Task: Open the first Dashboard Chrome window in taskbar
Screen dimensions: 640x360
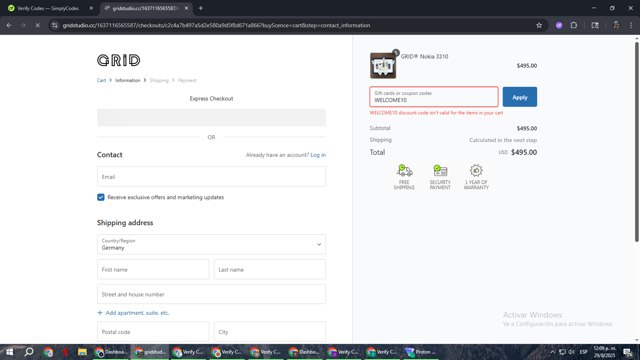Action: 110,352
